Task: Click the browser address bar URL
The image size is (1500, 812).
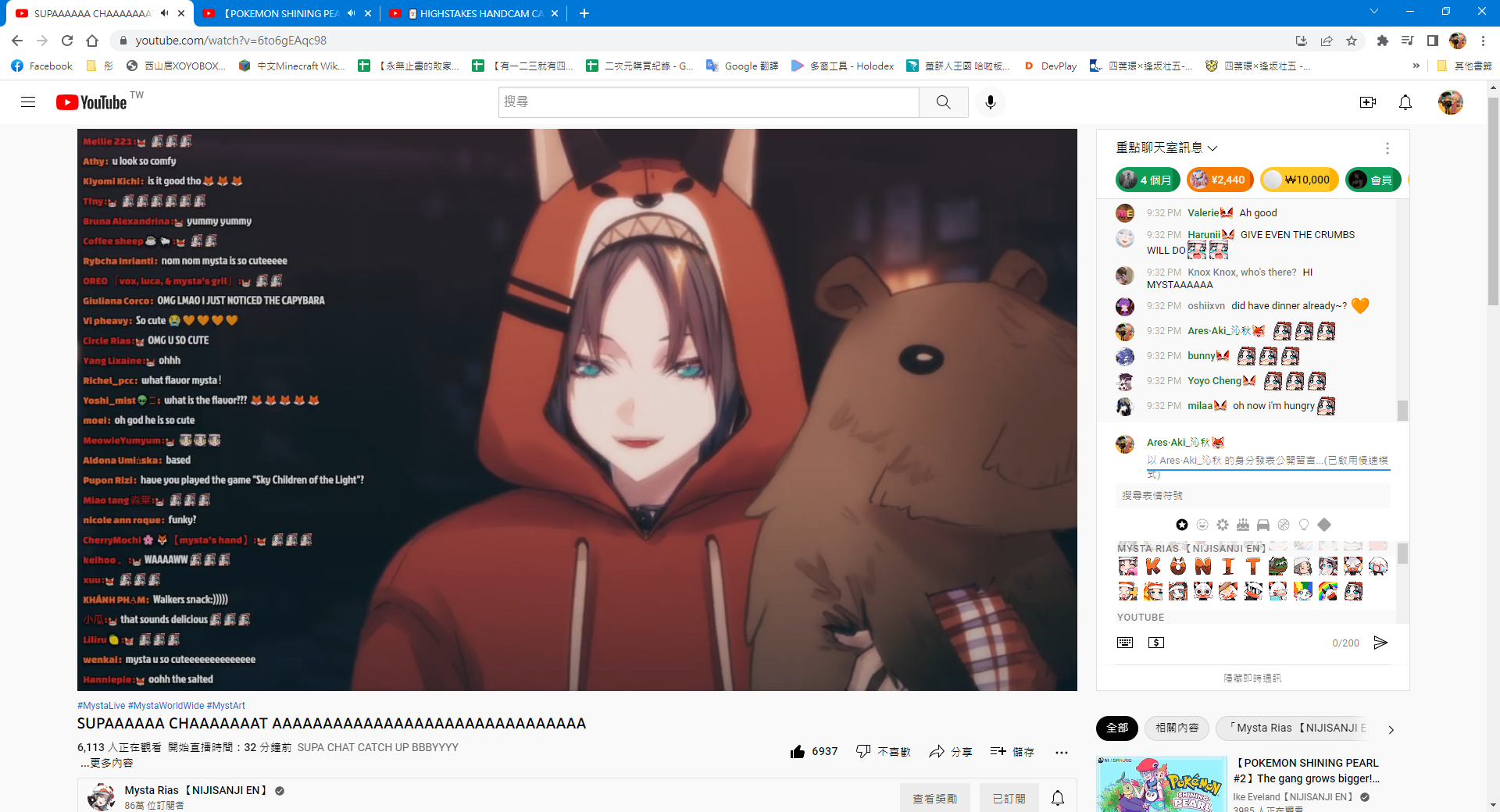Action: tap(231, 41)
